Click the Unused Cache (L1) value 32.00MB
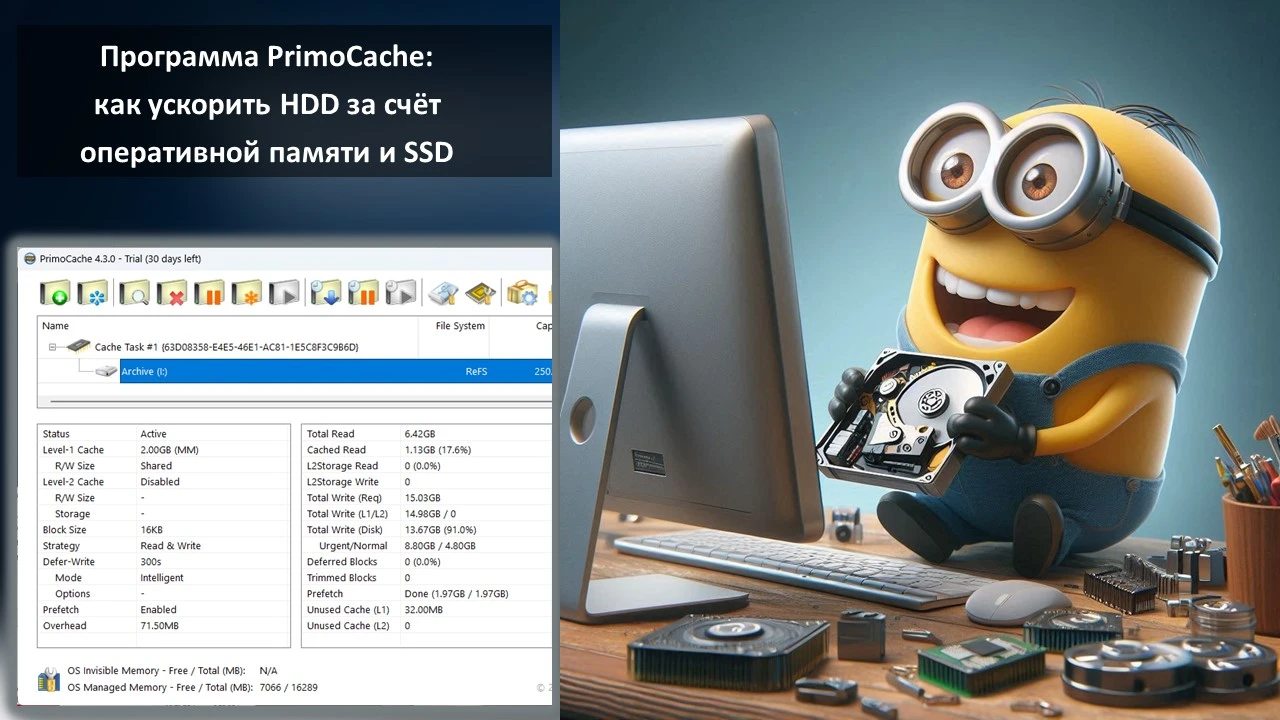1280x720 pixels. coord(423,610)
